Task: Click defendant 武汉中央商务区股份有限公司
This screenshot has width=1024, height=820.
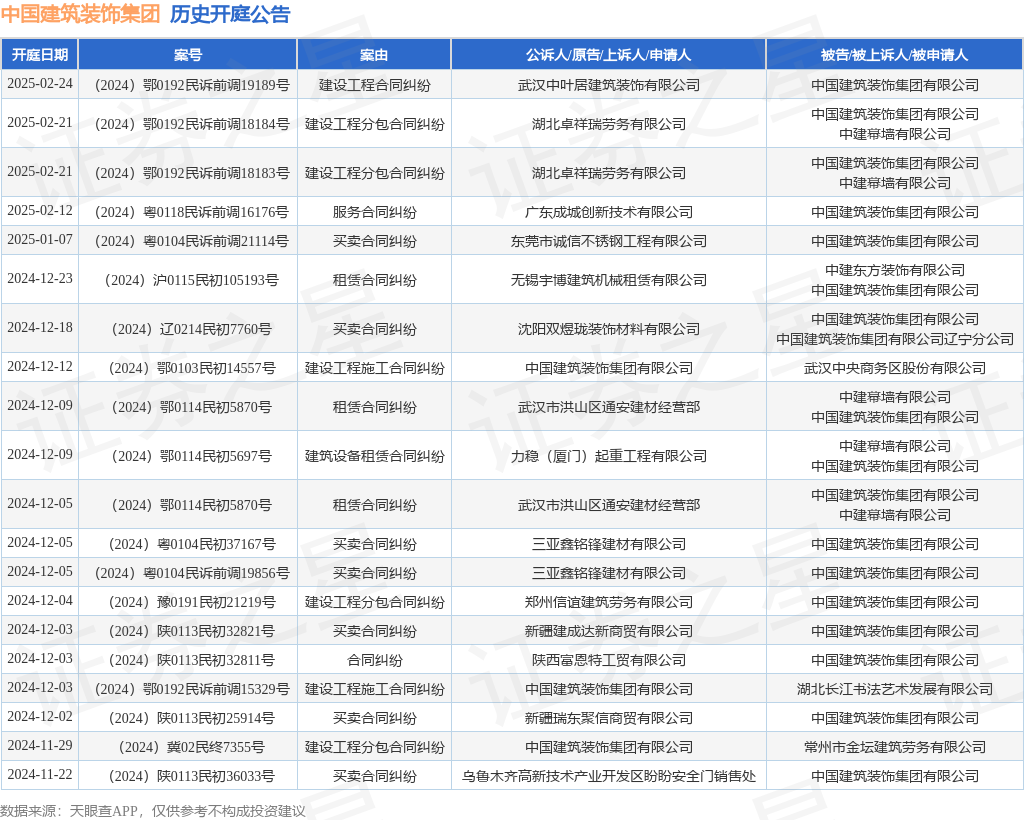Action: coord(895,368)
